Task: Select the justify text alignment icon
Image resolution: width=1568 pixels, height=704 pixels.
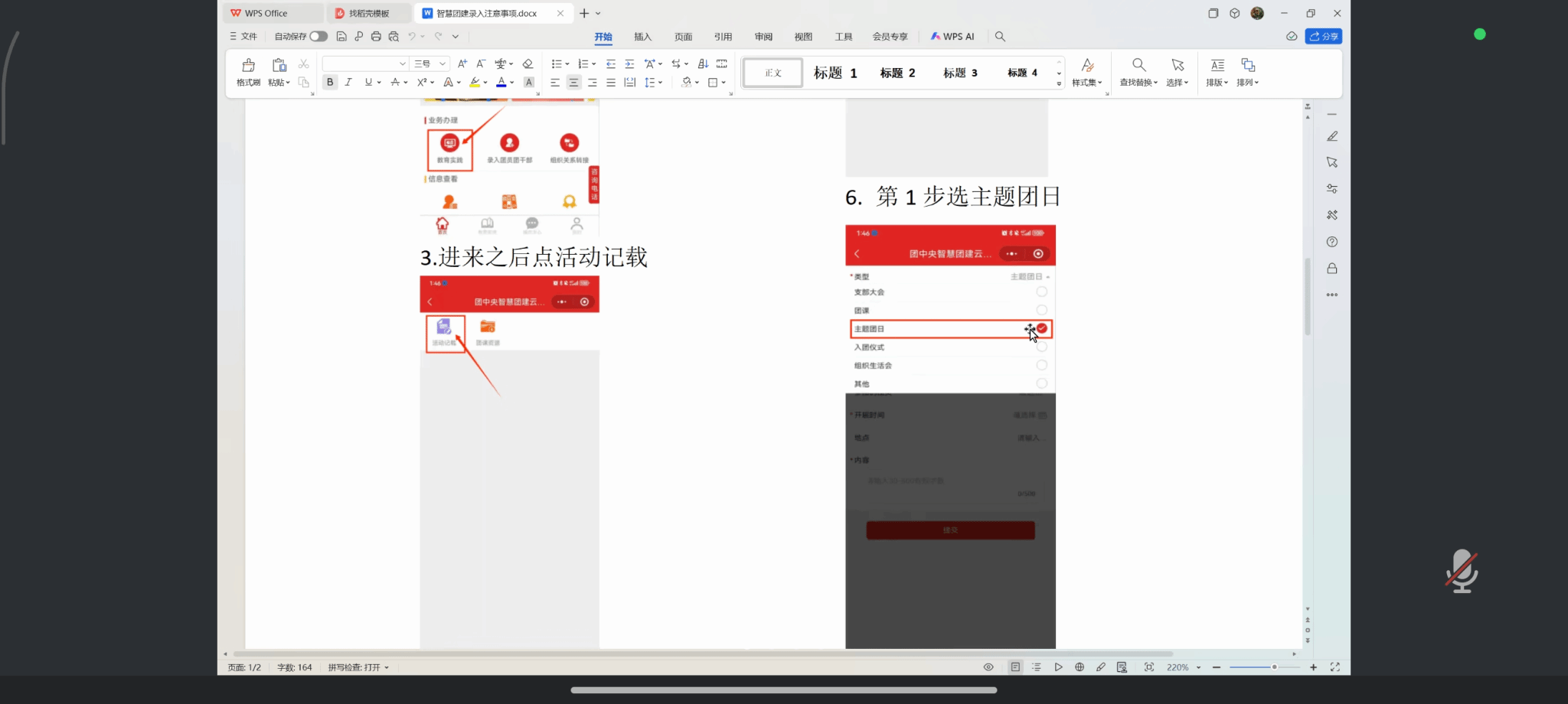Action: tap(611, 83)
